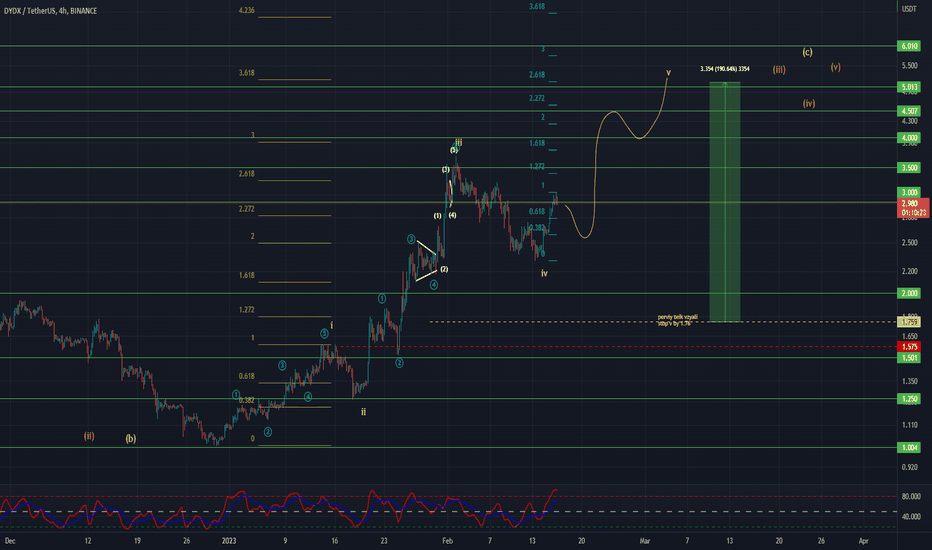Viewport: 932px width, 550px height.
Task: Click the orange (v) wave label
Action: pyautogui.click(x=836, y=67)
